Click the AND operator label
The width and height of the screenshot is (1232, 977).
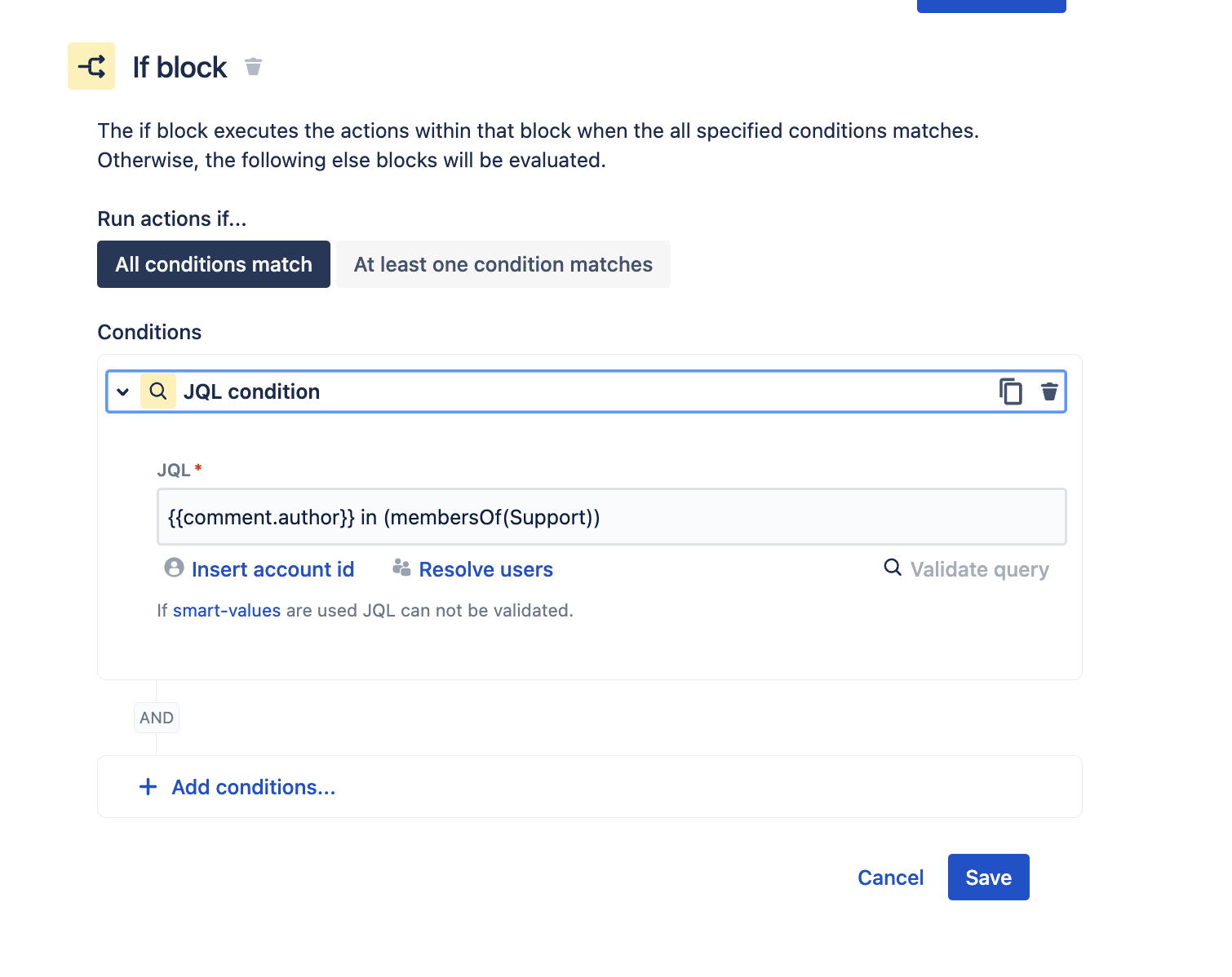coord(157,718)
